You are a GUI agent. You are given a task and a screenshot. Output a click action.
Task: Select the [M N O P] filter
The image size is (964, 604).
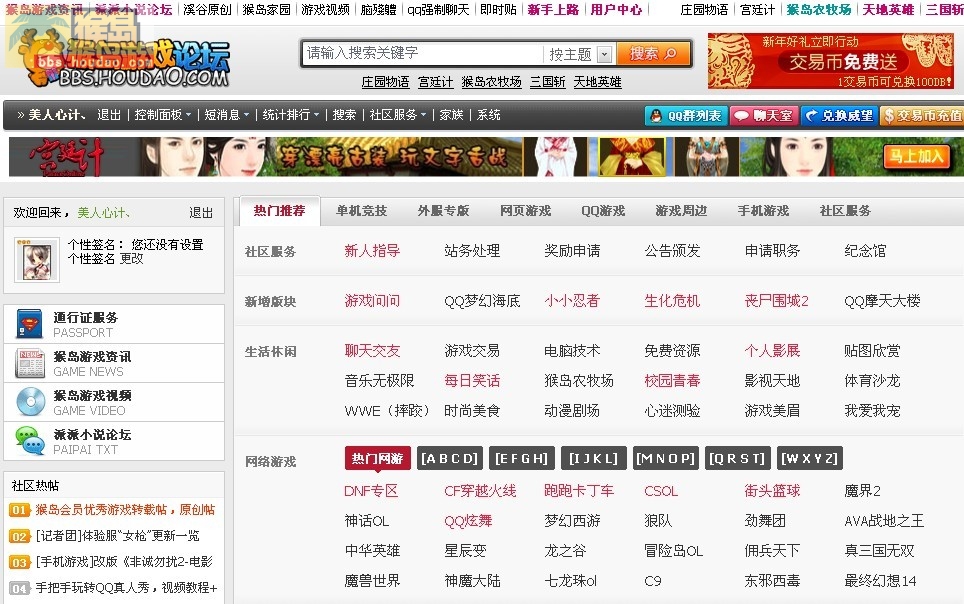tap(666, 458)
